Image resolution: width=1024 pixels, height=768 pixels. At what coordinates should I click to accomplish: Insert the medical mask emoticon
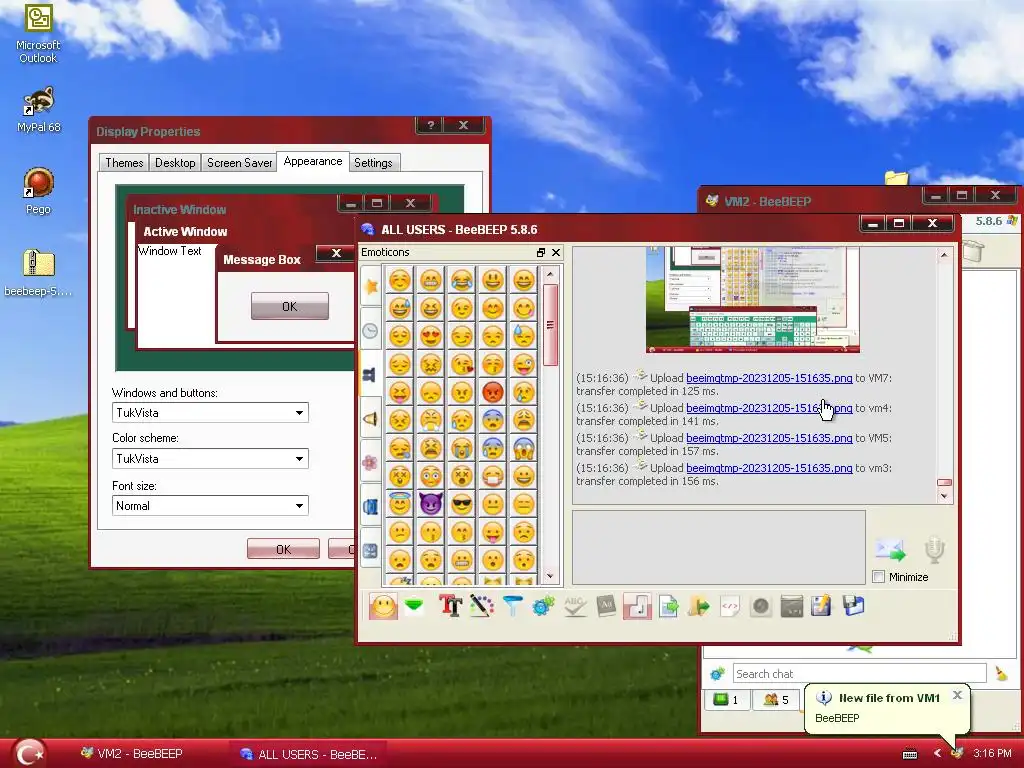pos(493,476)
